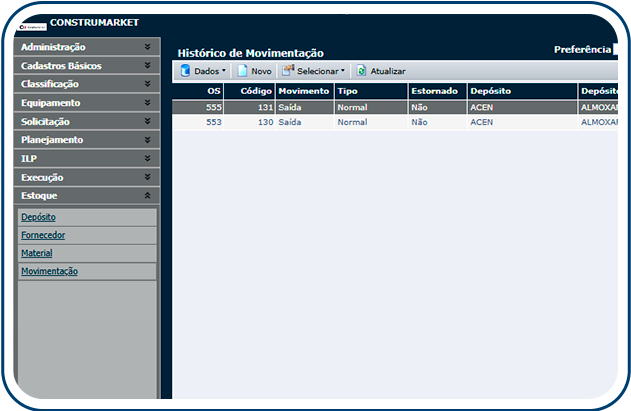
Task: Open the Material link under Estoque
Action: pos(37,253)
